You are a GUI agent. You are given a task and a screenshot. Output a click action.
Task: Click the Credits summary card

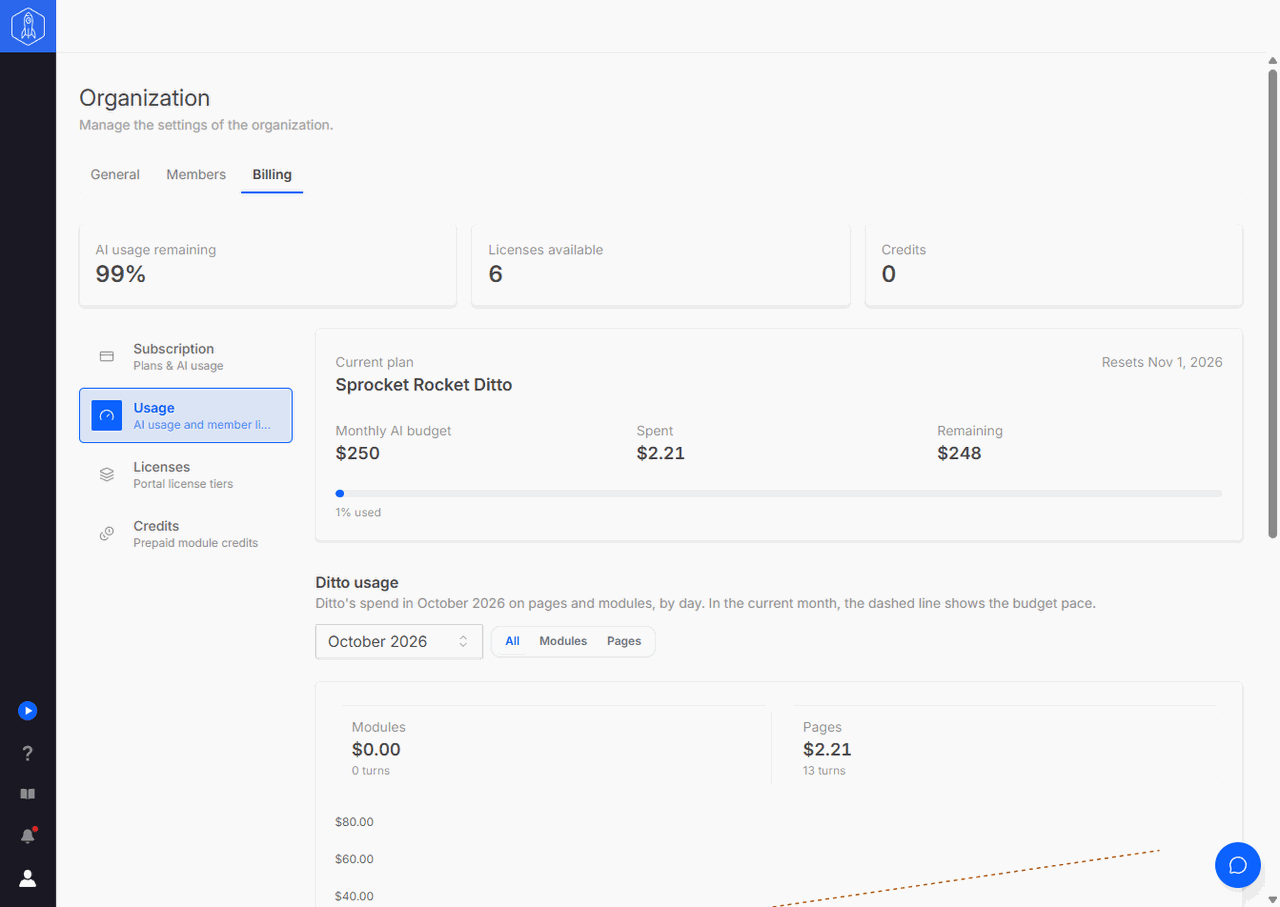[x=1054, y=265]
